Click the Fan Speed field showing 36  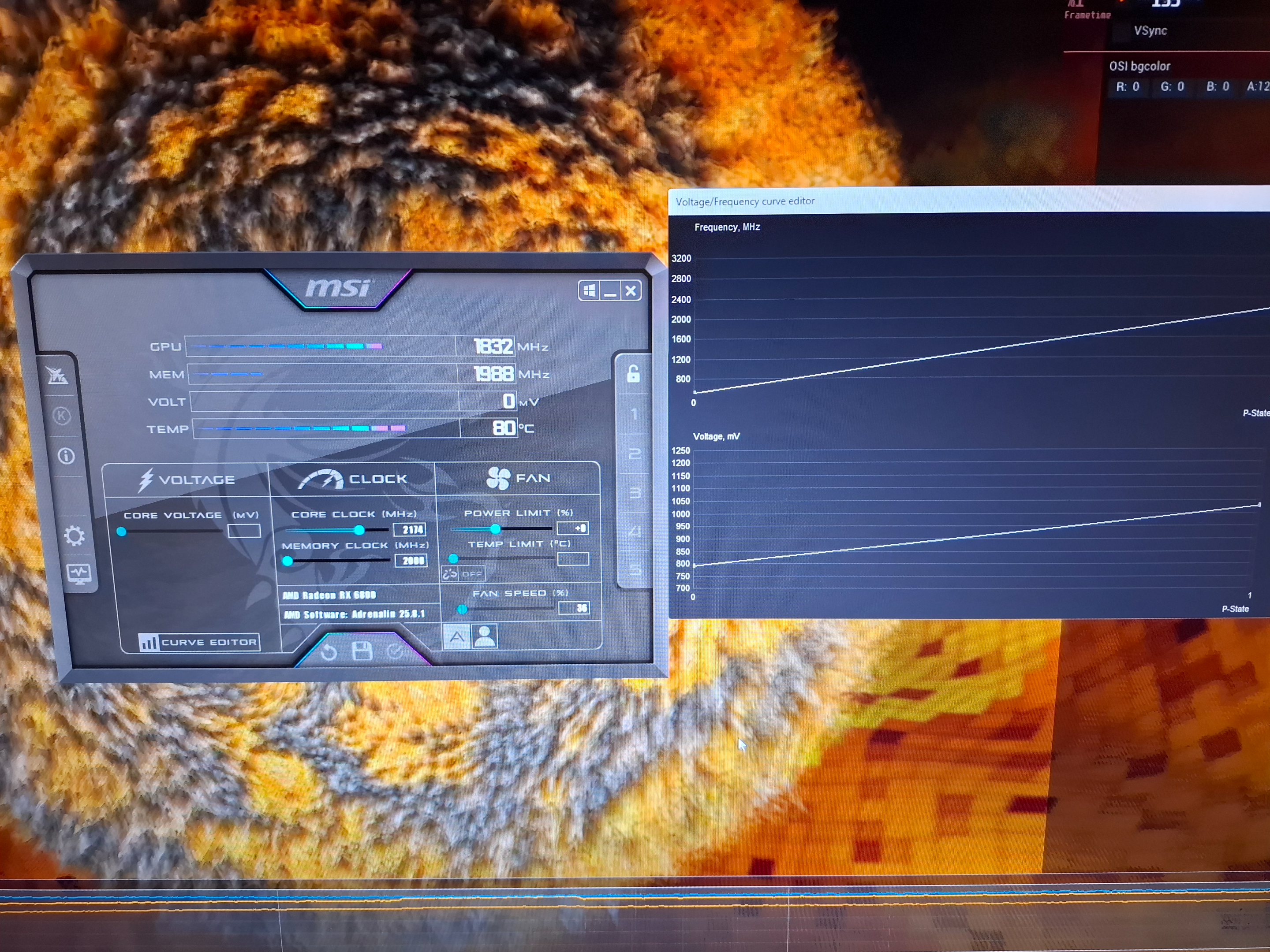575,608
